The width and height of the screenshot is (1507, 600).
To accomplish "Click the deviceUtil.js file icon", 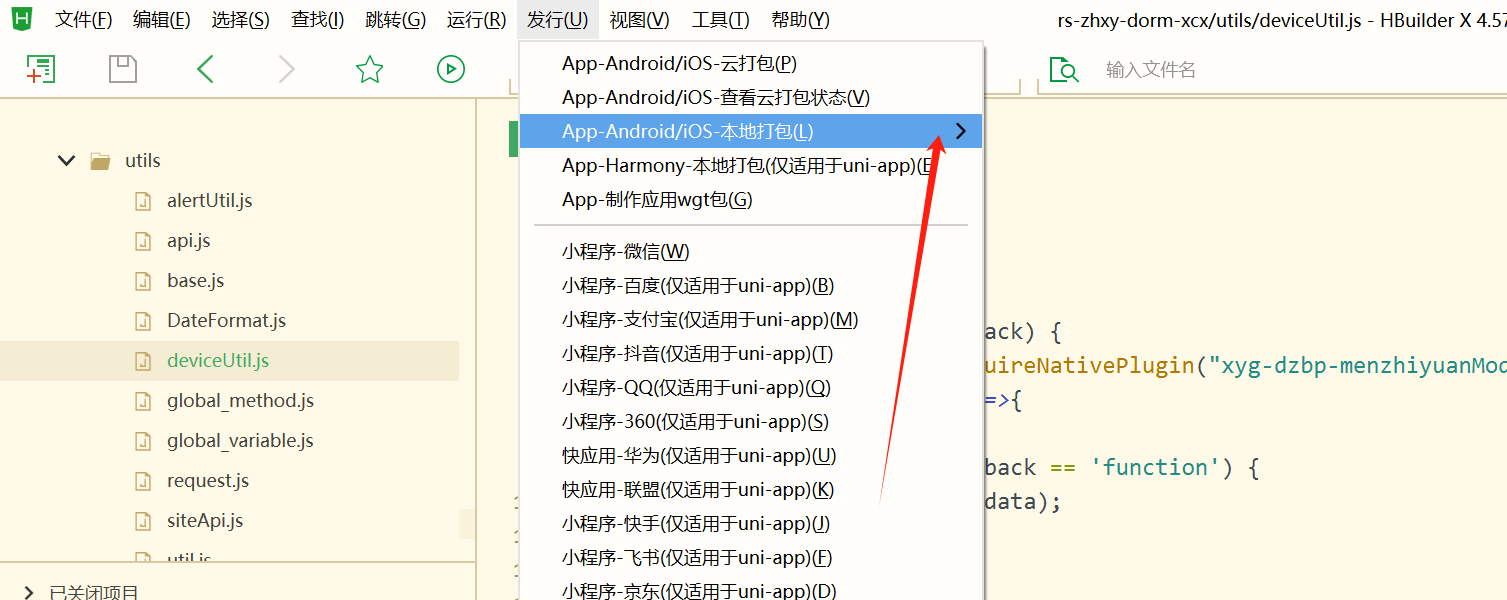I will 143,361.
